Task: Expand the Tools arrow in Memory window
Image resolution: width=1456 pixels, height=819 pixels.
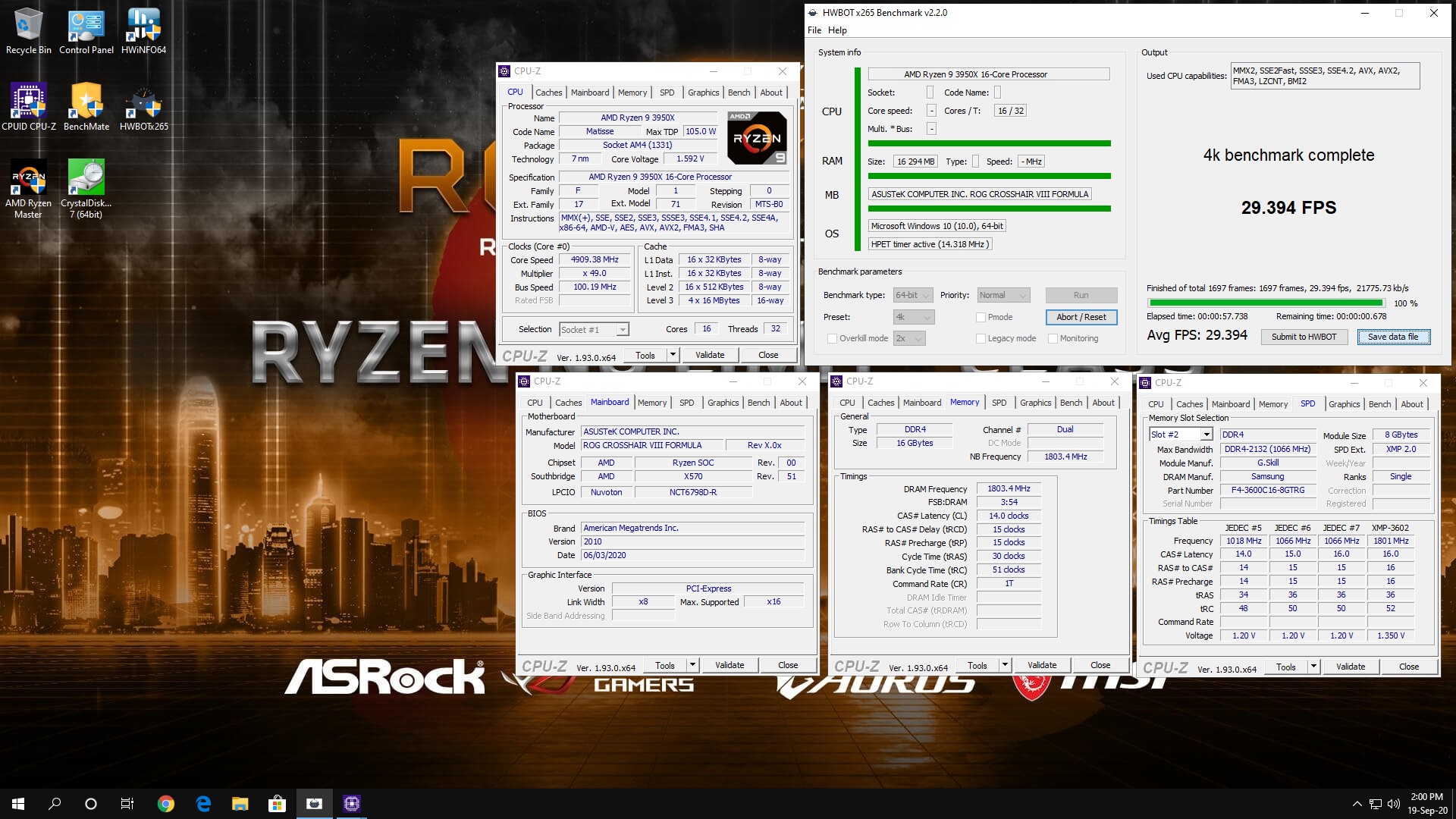Action: pos(1005,665)
